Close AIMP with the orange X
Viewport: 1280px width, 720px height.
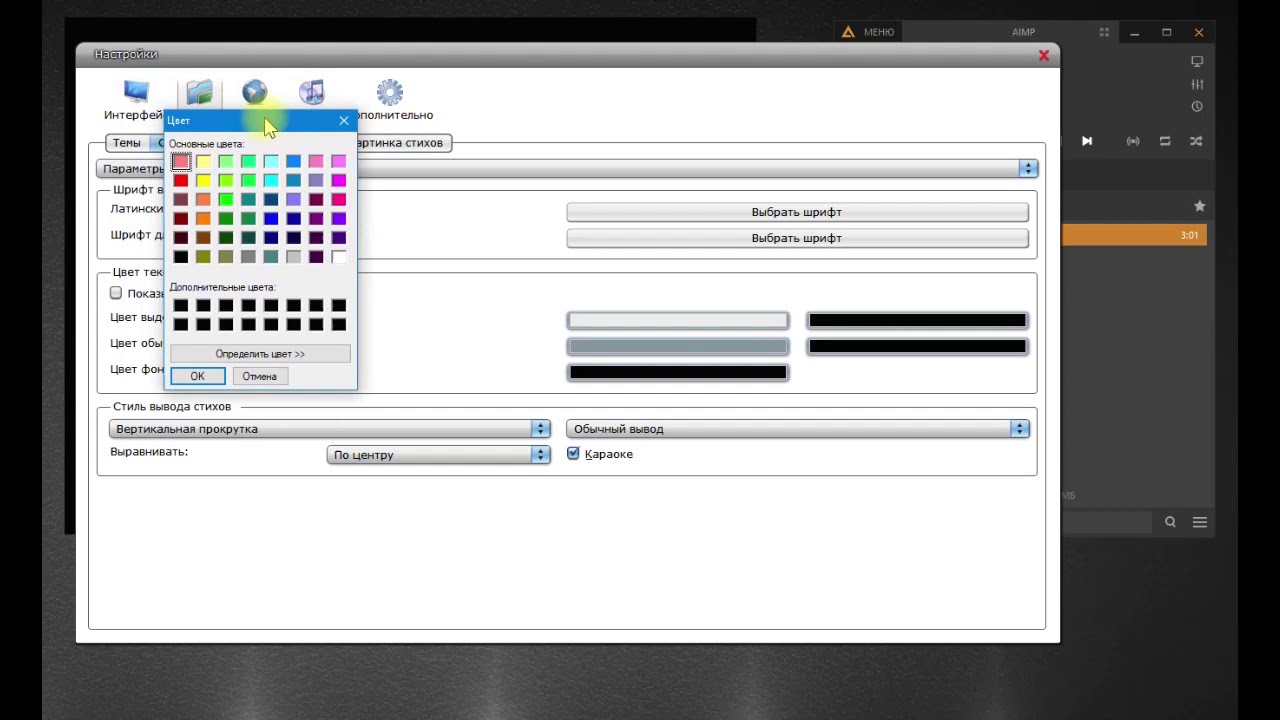[1199, 32]
